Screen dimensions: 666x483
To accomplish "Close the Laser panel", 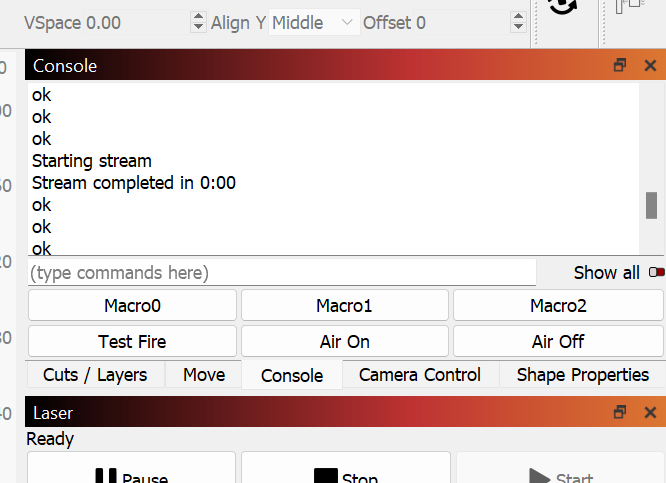I will (x=650, y=412).
